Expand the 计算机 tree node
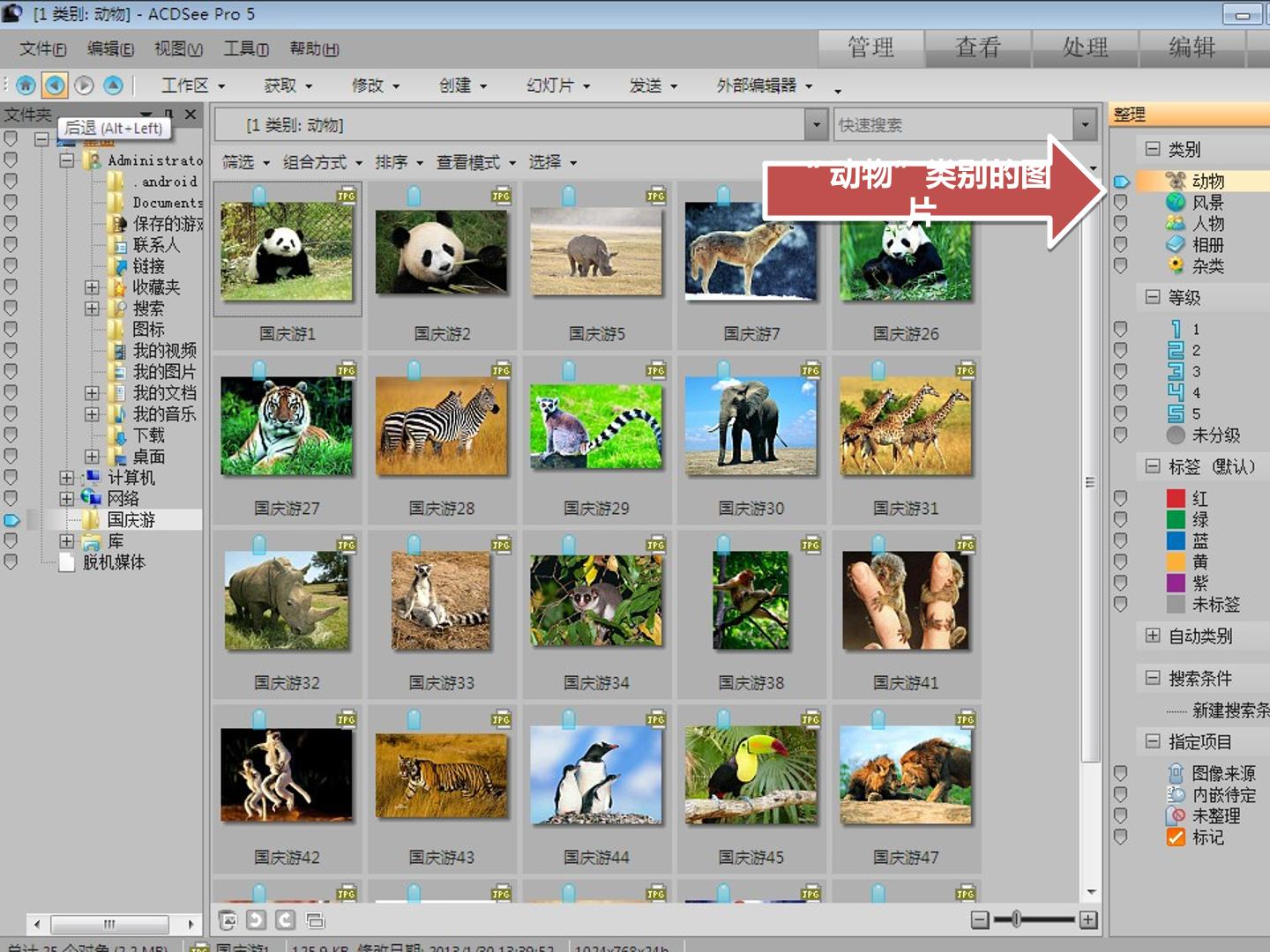The width and height of the screenshot is (1270, 952). [67, 477]
